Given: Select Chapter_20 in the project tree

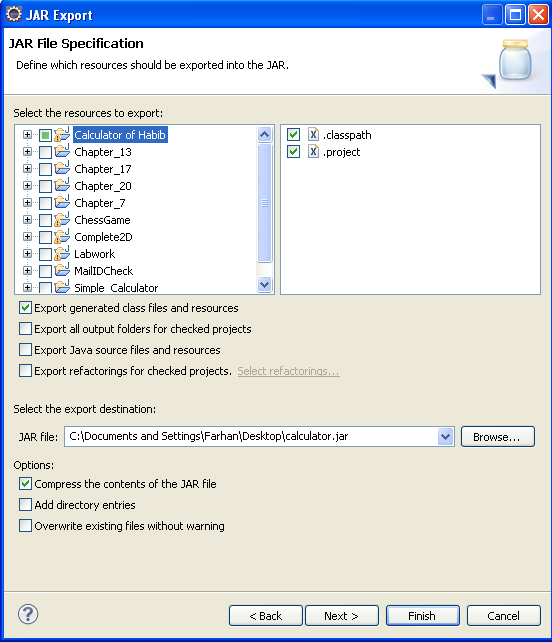Looking at the screenshot, I should coord(103,186).
